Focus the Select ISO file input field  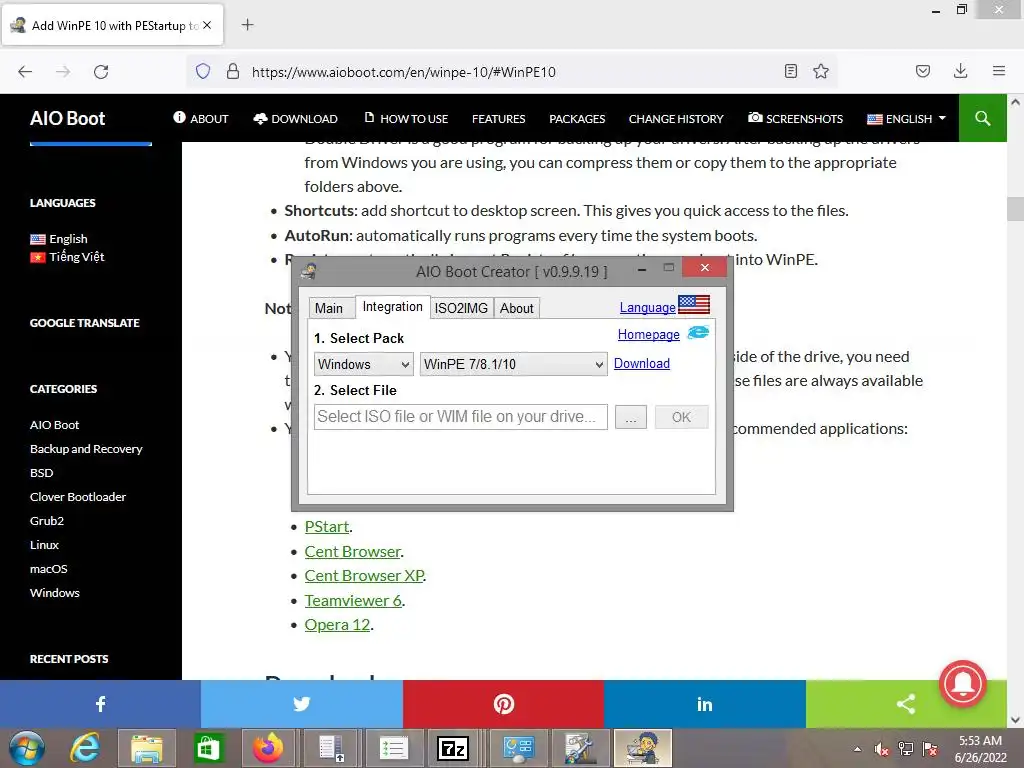[460, 417]
